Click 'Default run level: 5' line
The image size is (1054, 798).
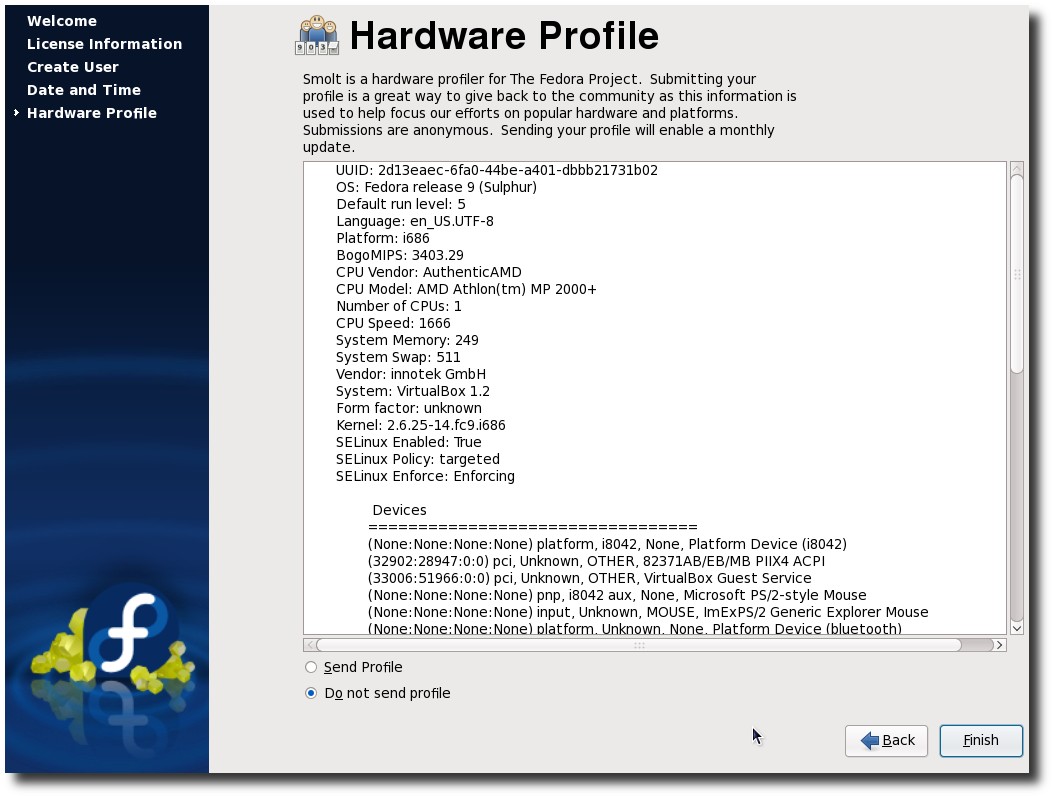401,204
